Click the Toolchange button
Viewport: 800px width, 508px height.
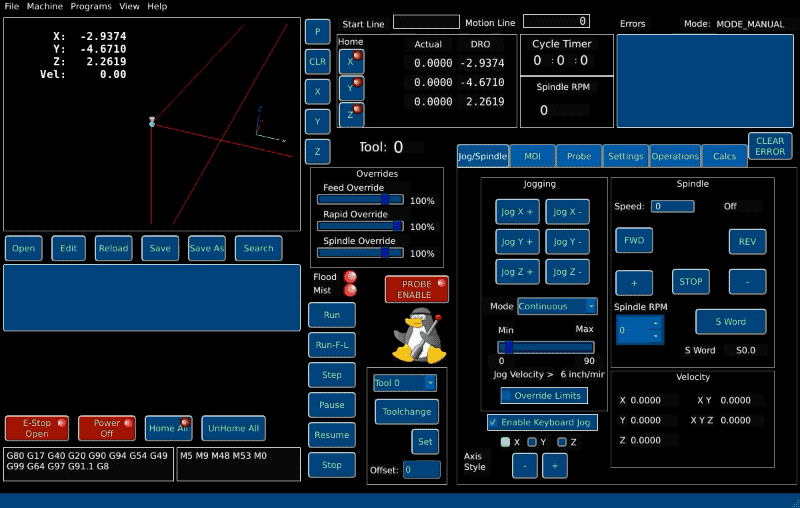[x=406, y=411]
